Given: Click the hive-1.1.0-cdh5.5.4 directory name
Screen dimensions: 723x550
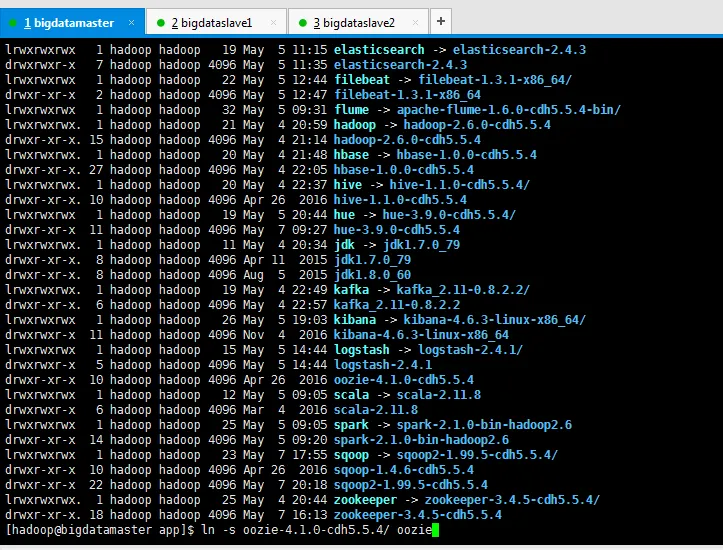Looking at the screenshot, I should click(400, 200).
